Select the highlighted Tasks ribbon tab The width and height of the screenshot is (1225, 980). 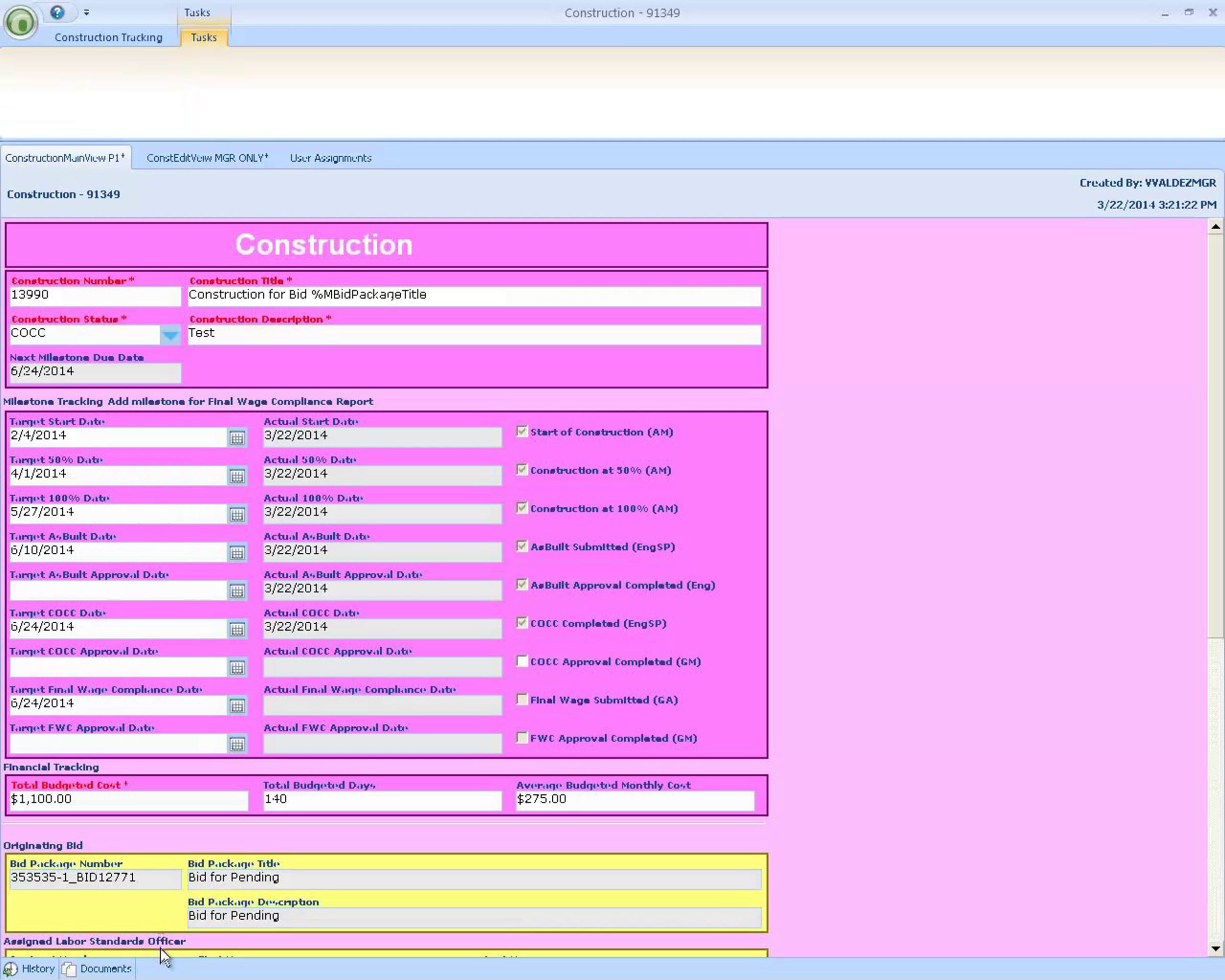204,37
